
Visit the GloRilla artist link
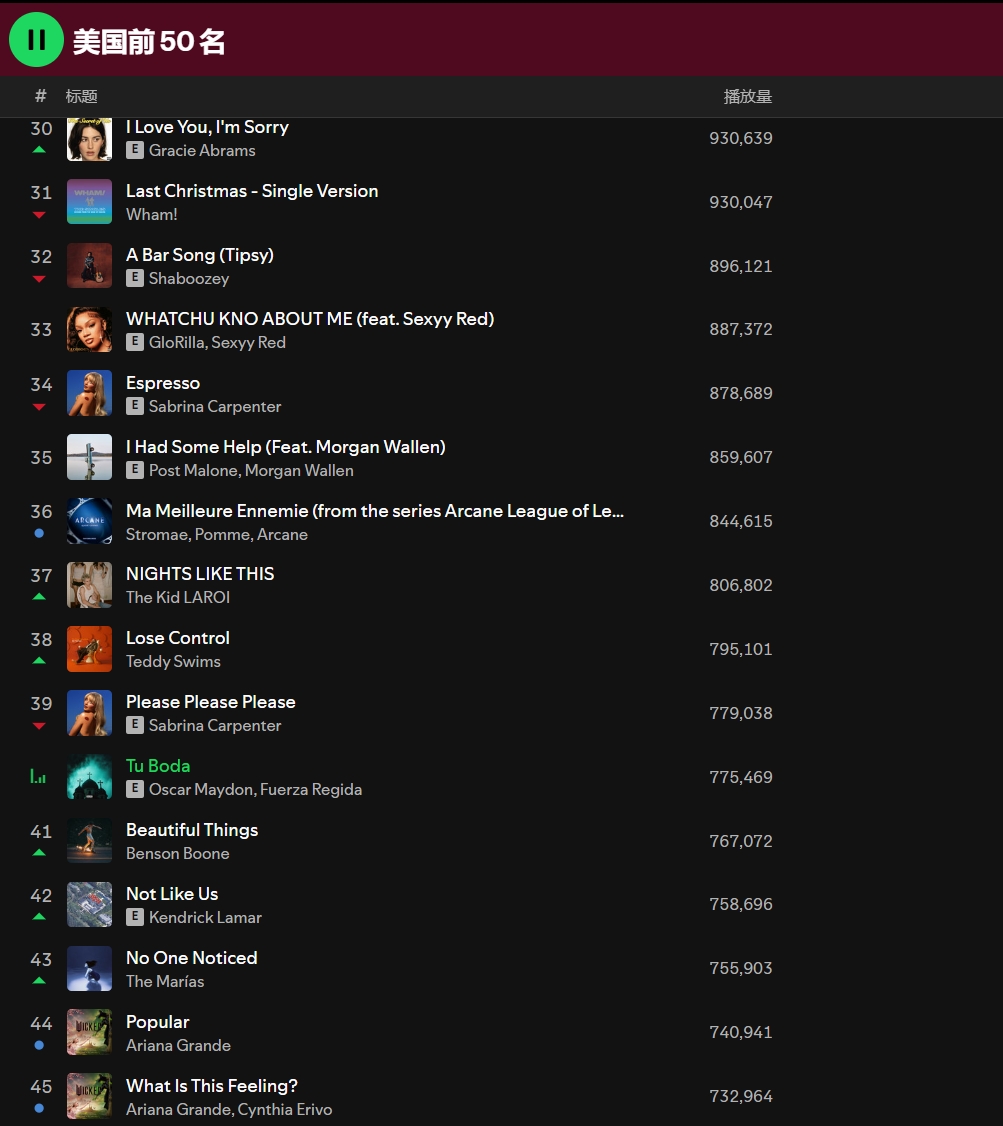(x=177, y=342)
